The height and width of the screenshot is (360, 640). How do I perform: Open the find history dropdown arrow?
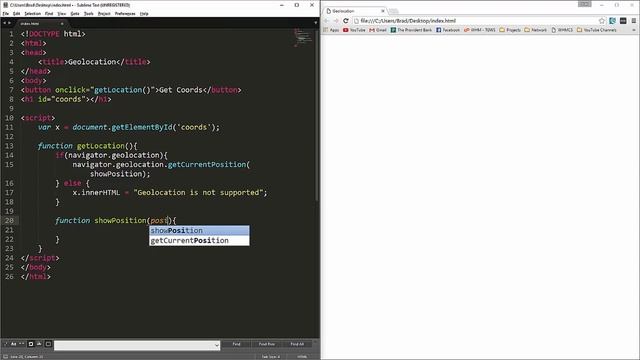(216, 345)
